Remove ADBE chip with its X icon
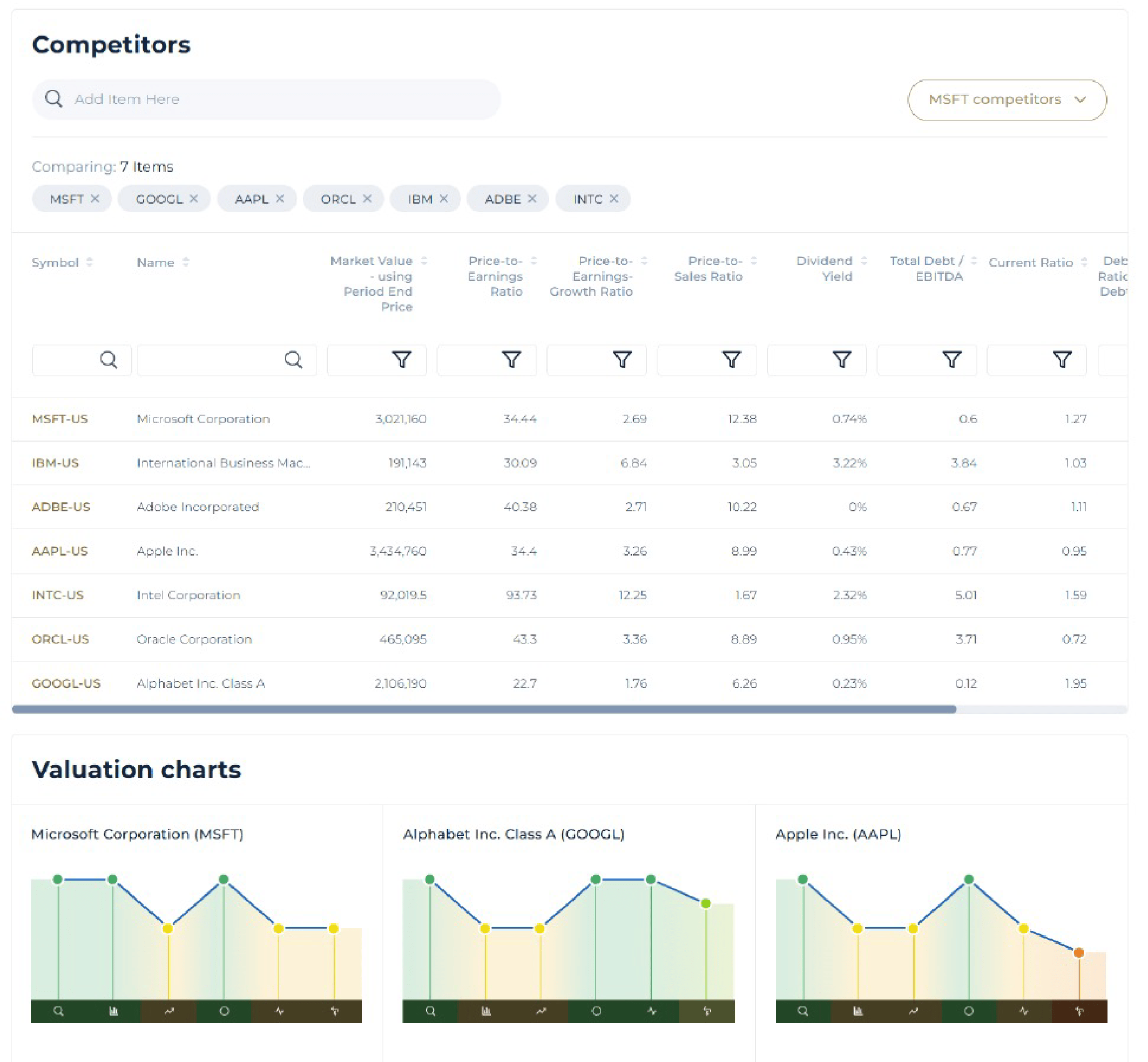1148x1062 pixels. click(x=532, y=198)
